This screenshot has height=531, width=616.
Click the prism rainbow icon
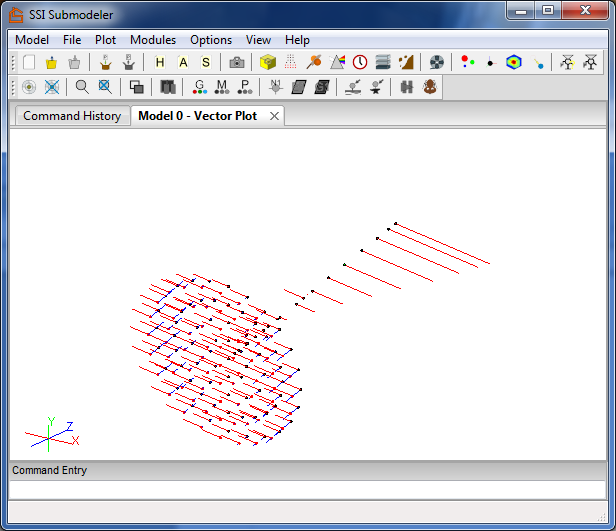337,62
